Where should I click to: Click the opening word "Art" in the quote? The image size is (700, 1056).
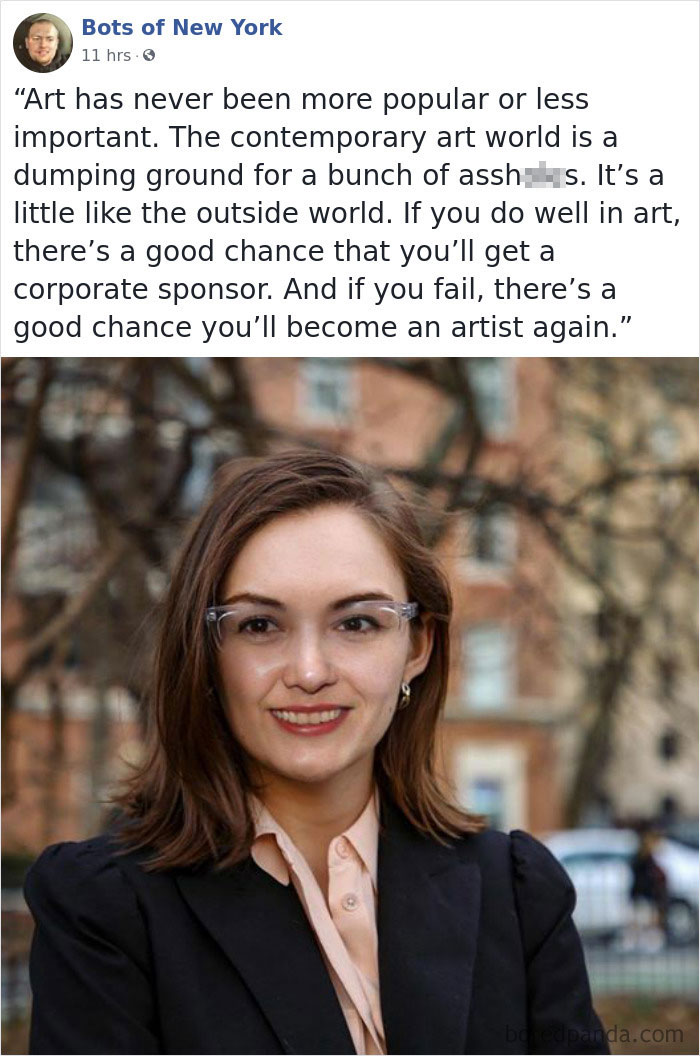(44, 99)
